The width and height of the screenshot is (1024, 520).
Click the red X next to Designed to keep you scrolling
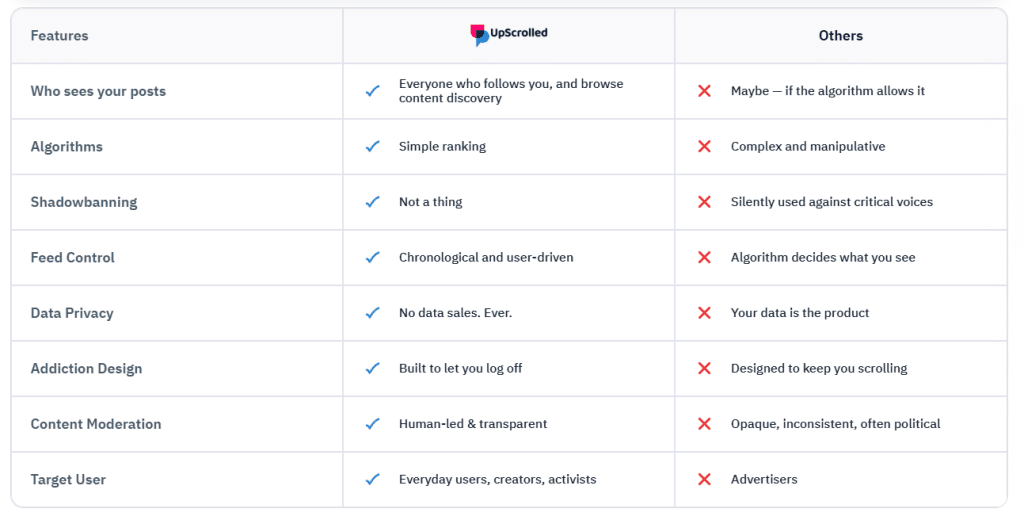pyautogui.click(x=704, y=369)
